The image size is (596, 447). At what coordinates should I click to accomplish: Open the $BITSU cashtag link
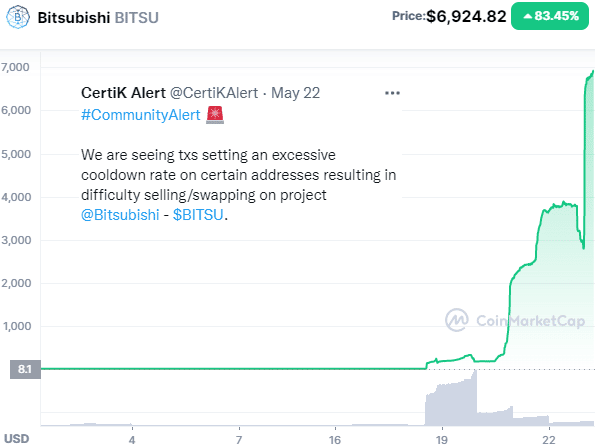(x=198, y=215)
